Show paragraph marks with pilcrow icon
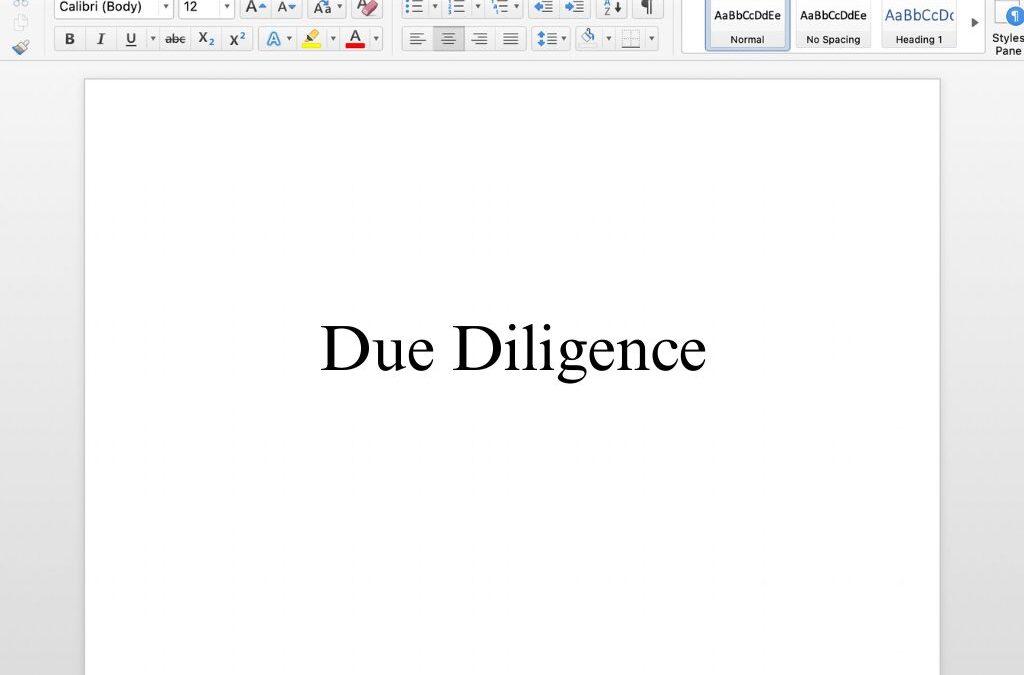This screenshot has height=675, width=1024. [x=647, y=7]
